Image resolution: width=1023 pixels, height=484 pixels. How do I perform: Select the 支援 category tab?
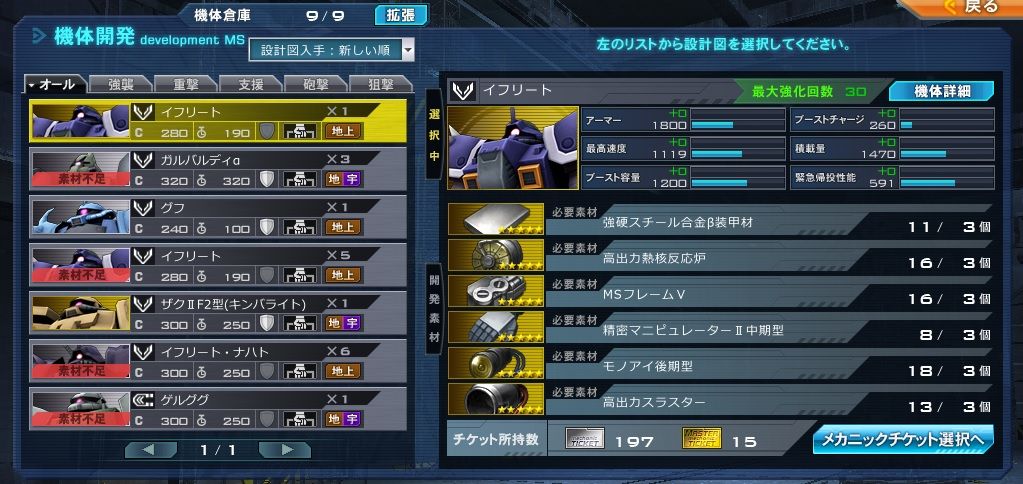251,83
